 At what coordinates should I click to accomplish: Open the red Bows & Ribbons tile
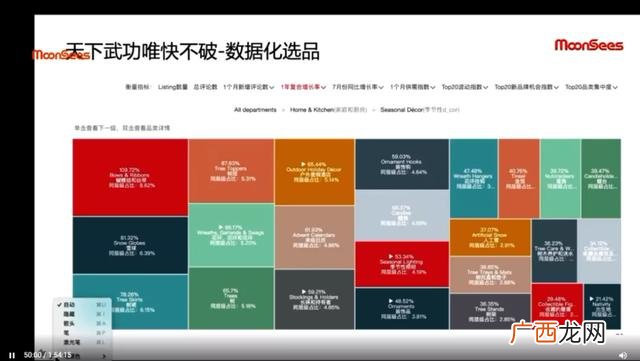tap(130, 177)
